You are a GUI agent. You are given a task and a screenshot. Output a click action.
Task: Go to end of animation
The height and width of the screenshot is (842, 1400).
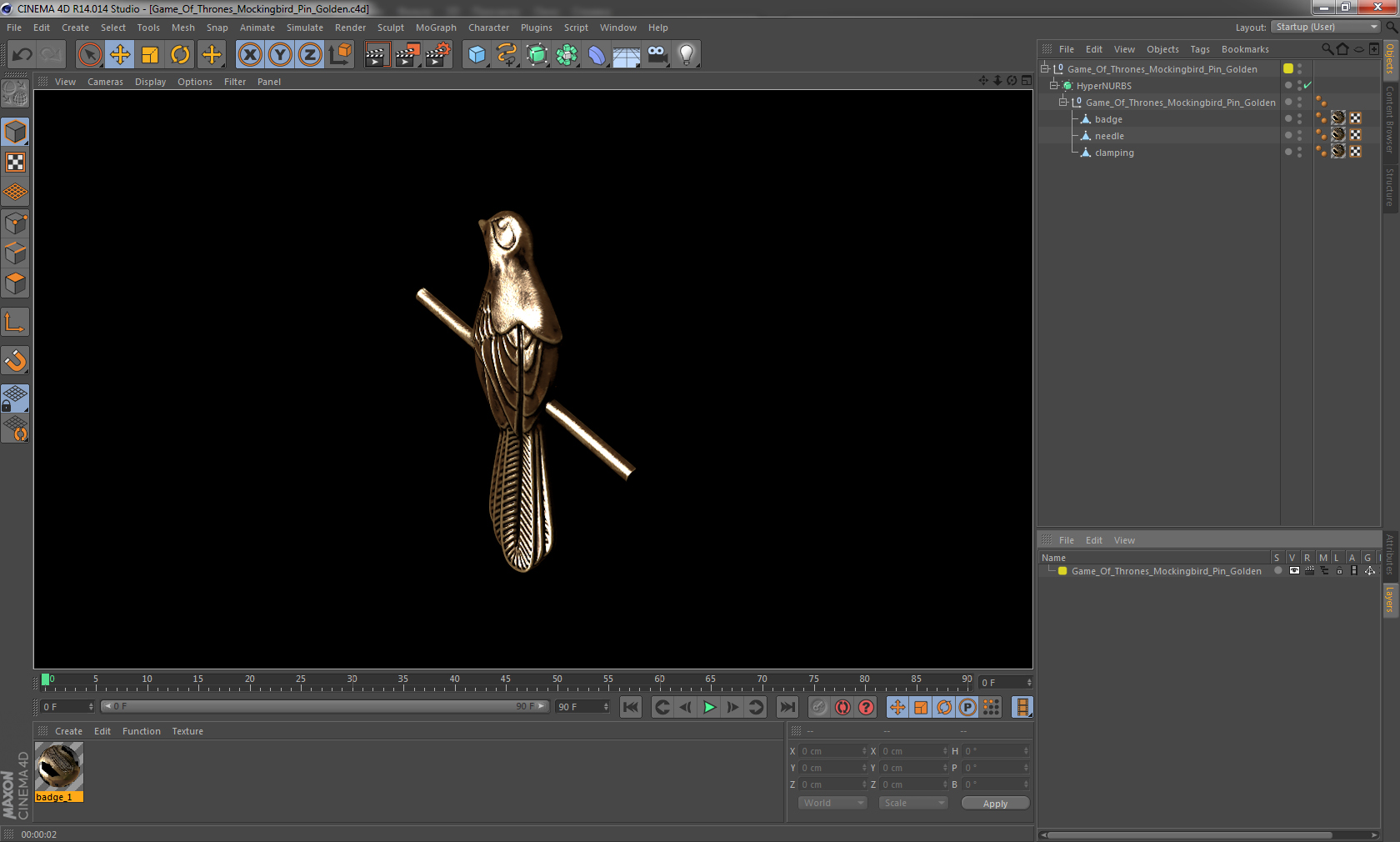(787, 707)
